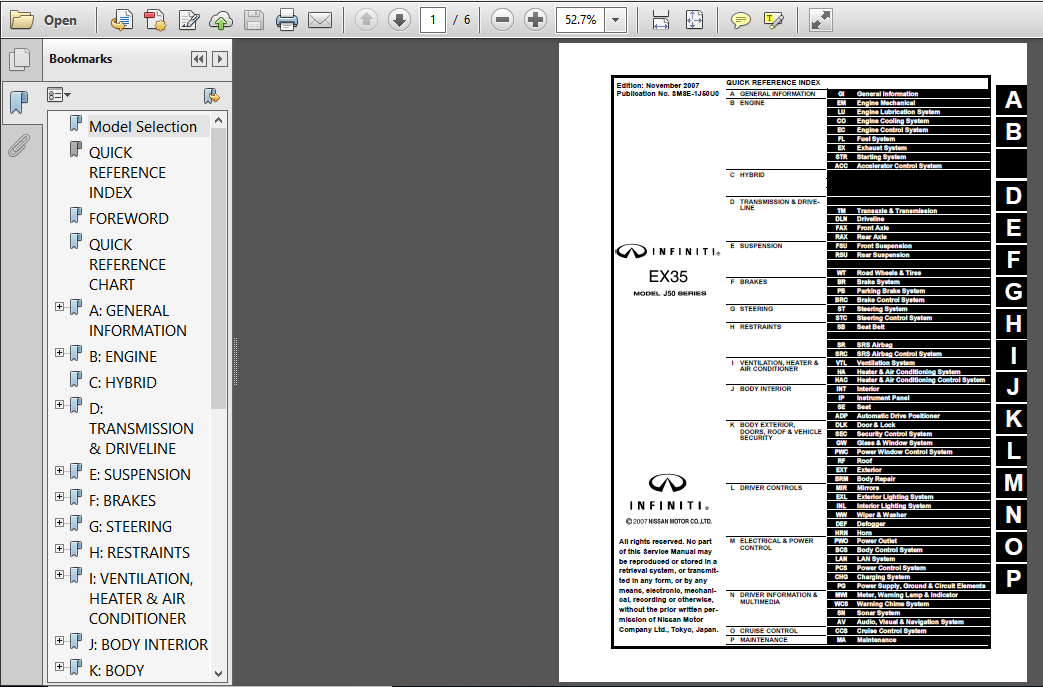Open the bookmarks options menu dropdown

coord(59,95)
